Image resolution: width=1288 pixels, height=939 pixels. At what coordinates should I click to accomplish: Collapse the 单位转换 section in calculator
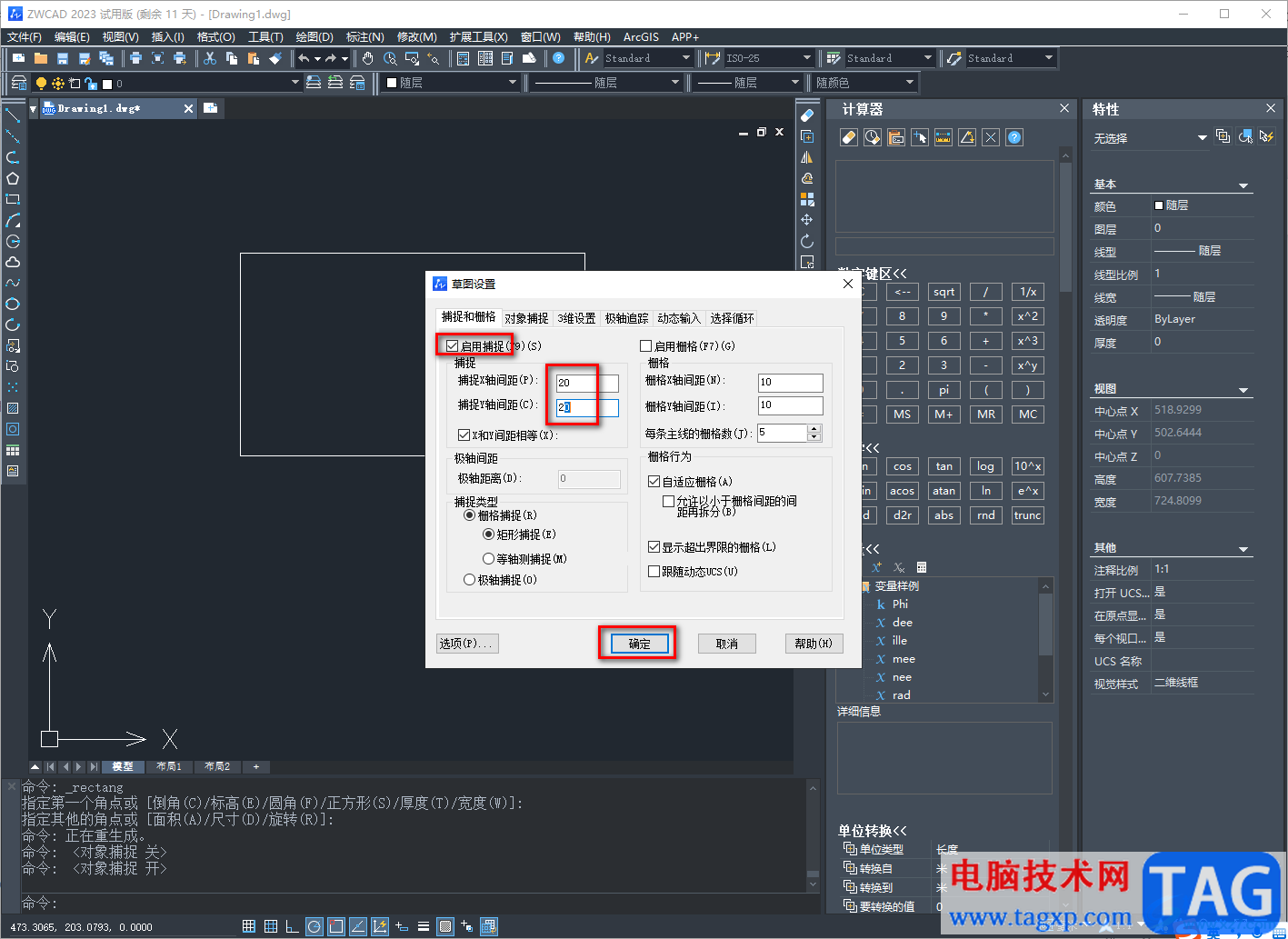(x=872, y=831)
